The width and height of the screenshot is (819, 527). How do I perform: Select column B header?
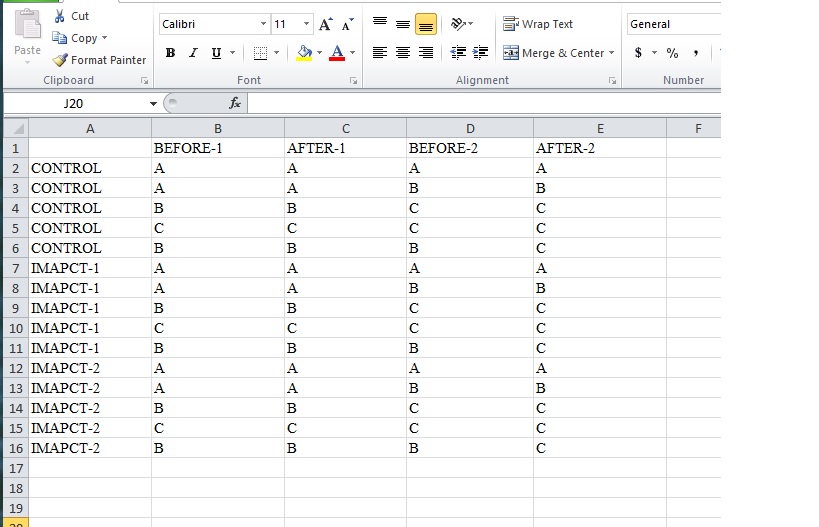(218, 128)
